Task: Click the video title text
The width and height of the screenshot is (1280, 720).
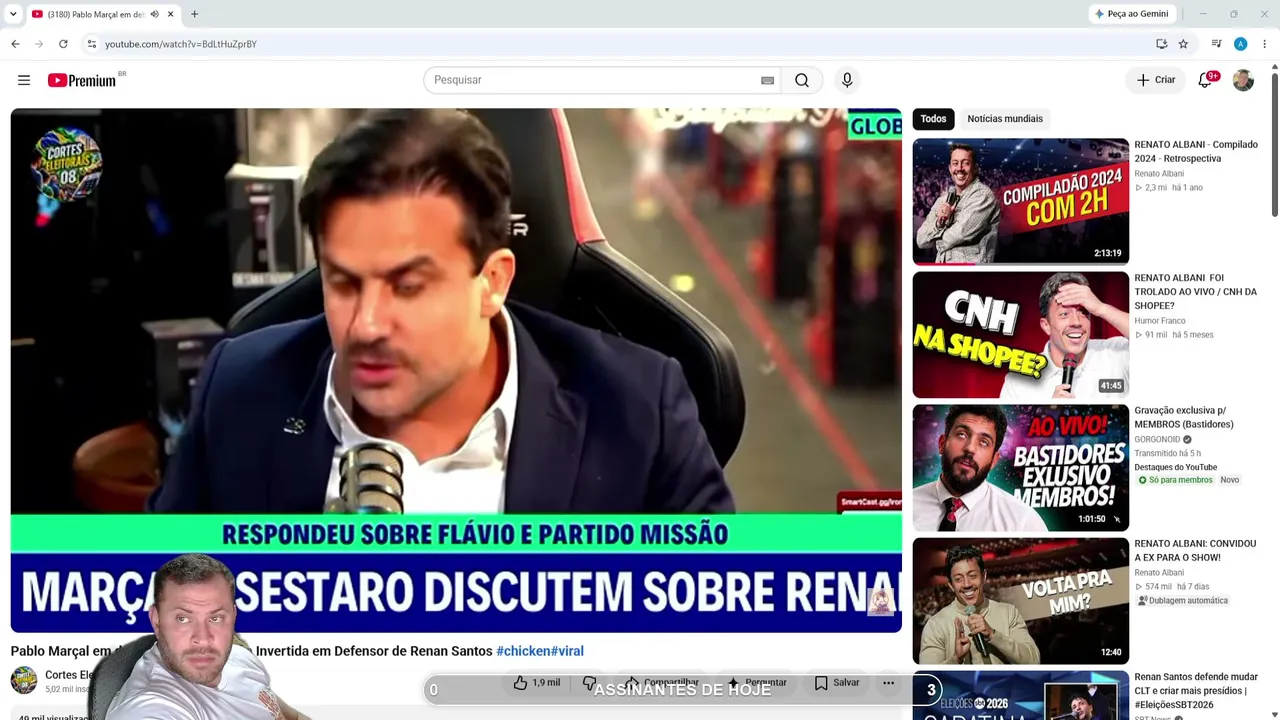Action: [297, 651]
